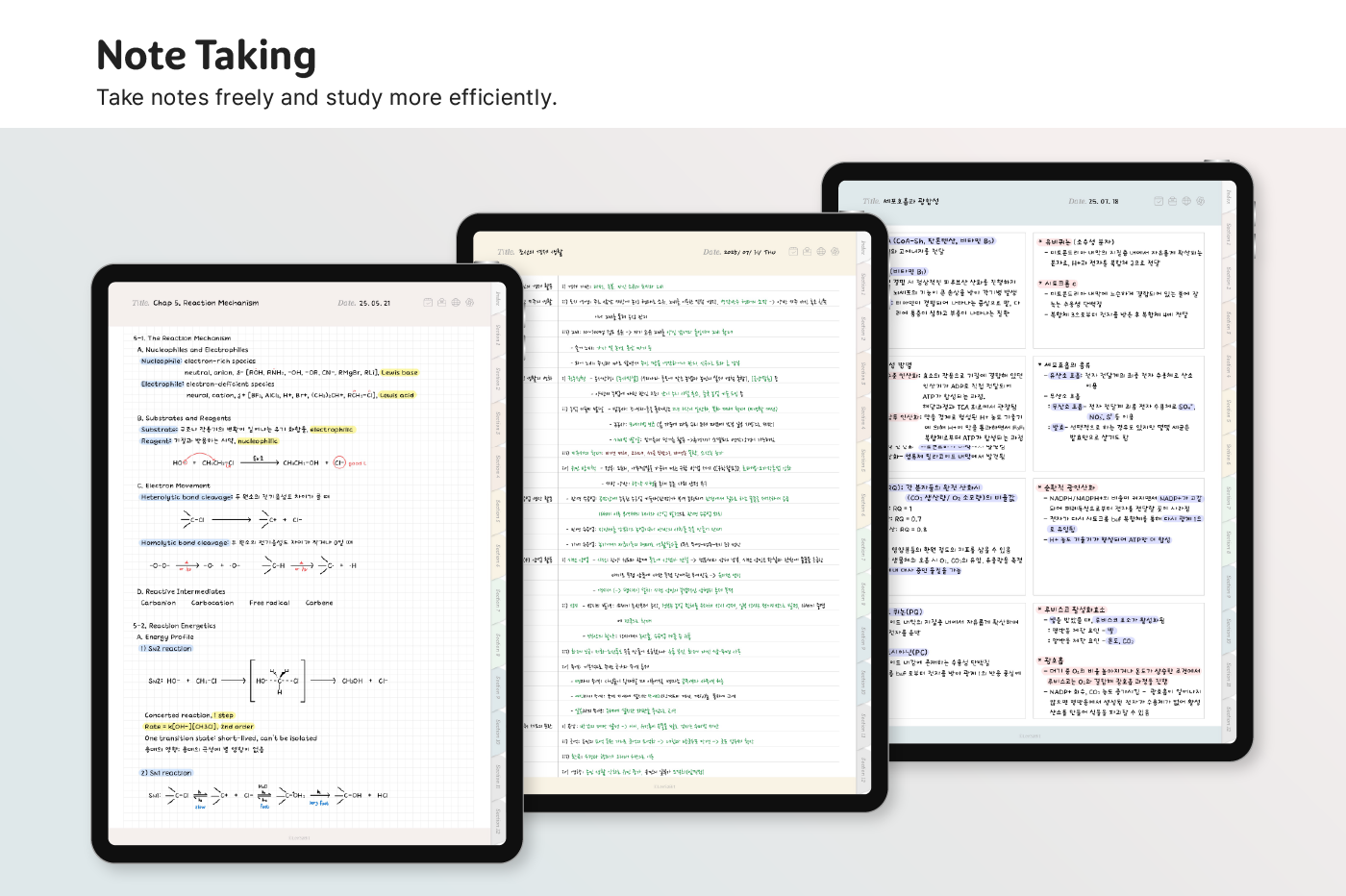The image size is (1346, 896).
Task: Click the settings flower icon on right tablet
Action: pyautogui.click(x=1201, y=201)
